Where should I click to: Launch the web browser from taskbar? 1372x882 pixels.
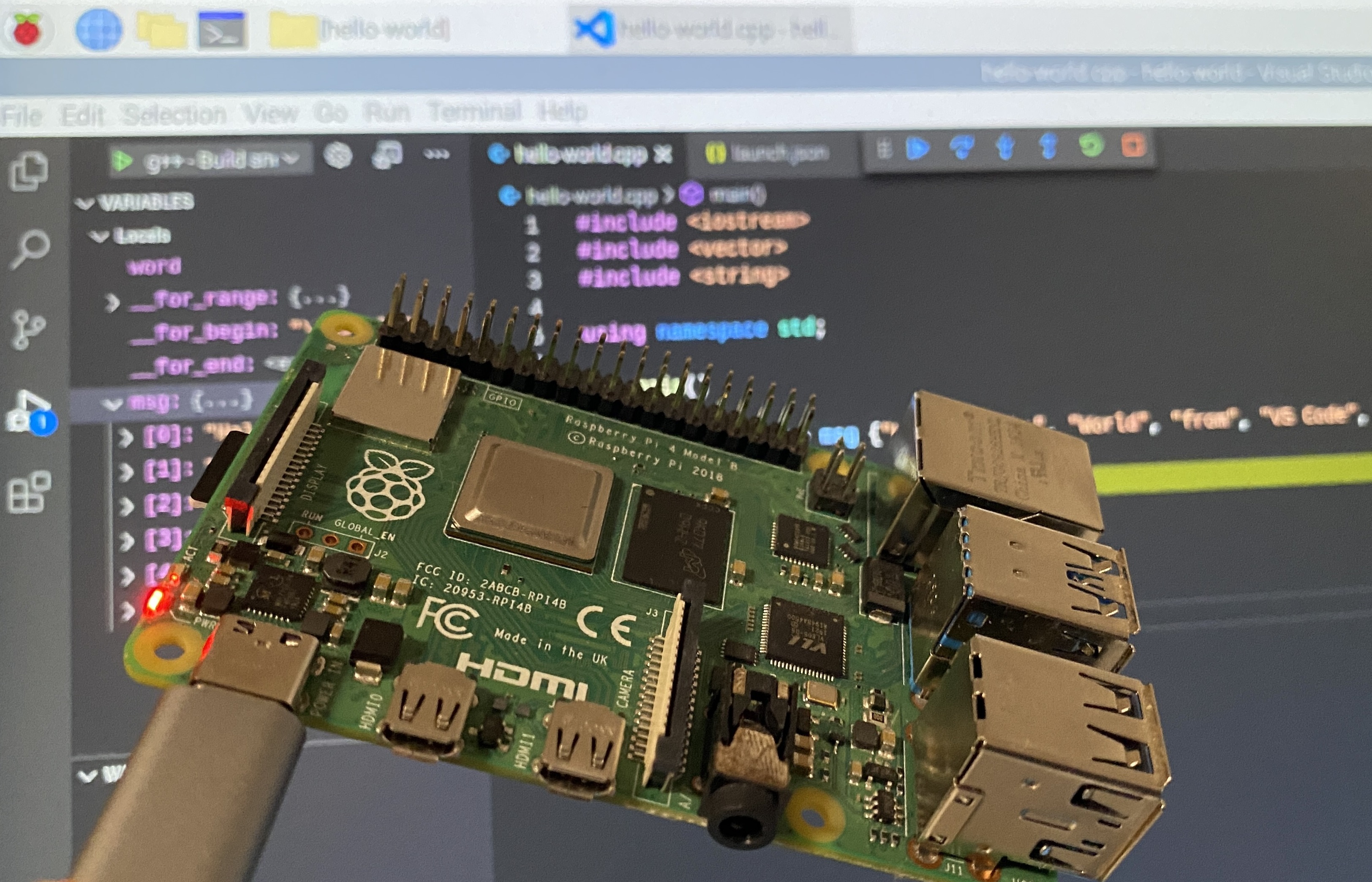coord(98,29)
